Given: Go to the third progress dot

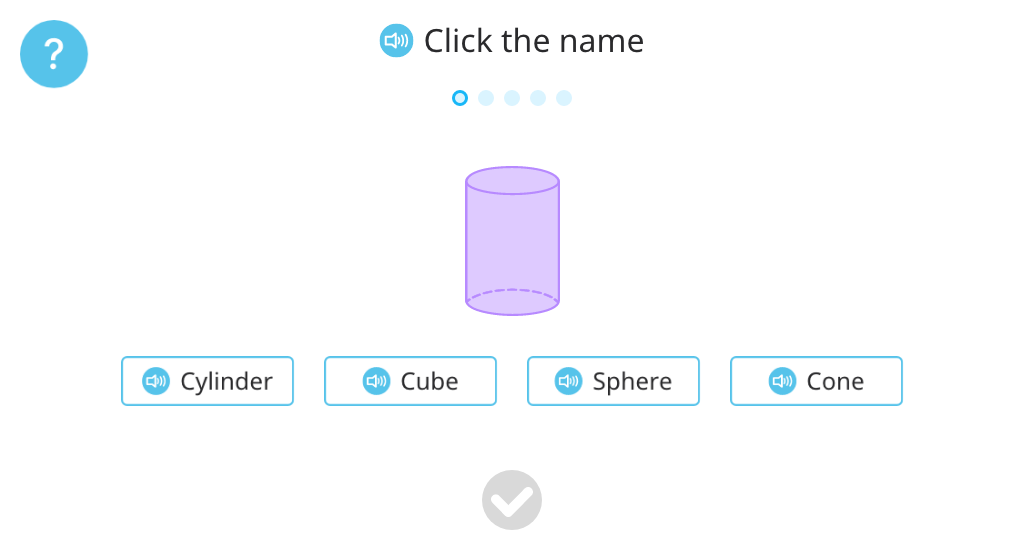Looking at the screenshot, I should 512,98.
